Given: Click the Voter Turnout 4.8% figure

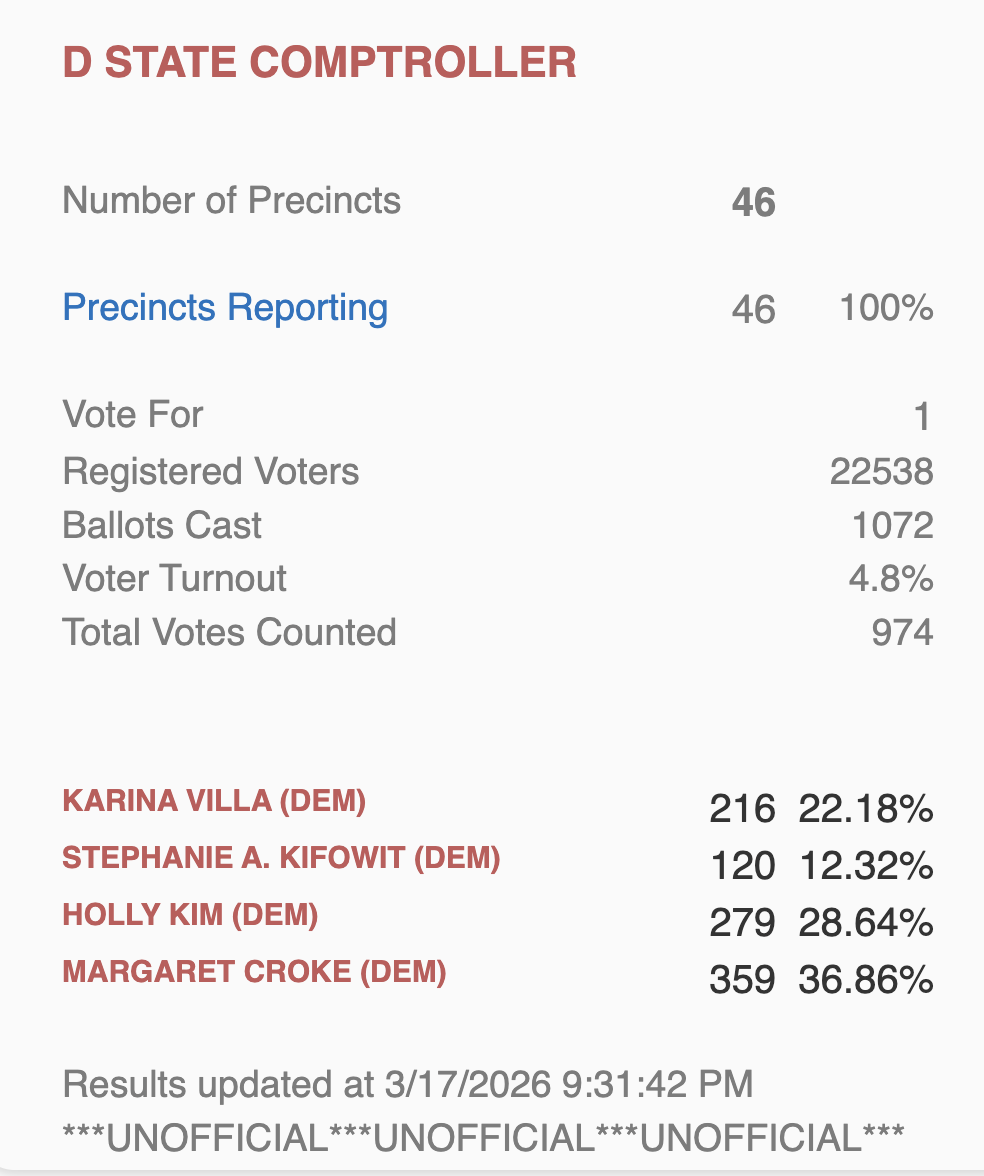Looking at the screenshot, I should pos(890,579).
